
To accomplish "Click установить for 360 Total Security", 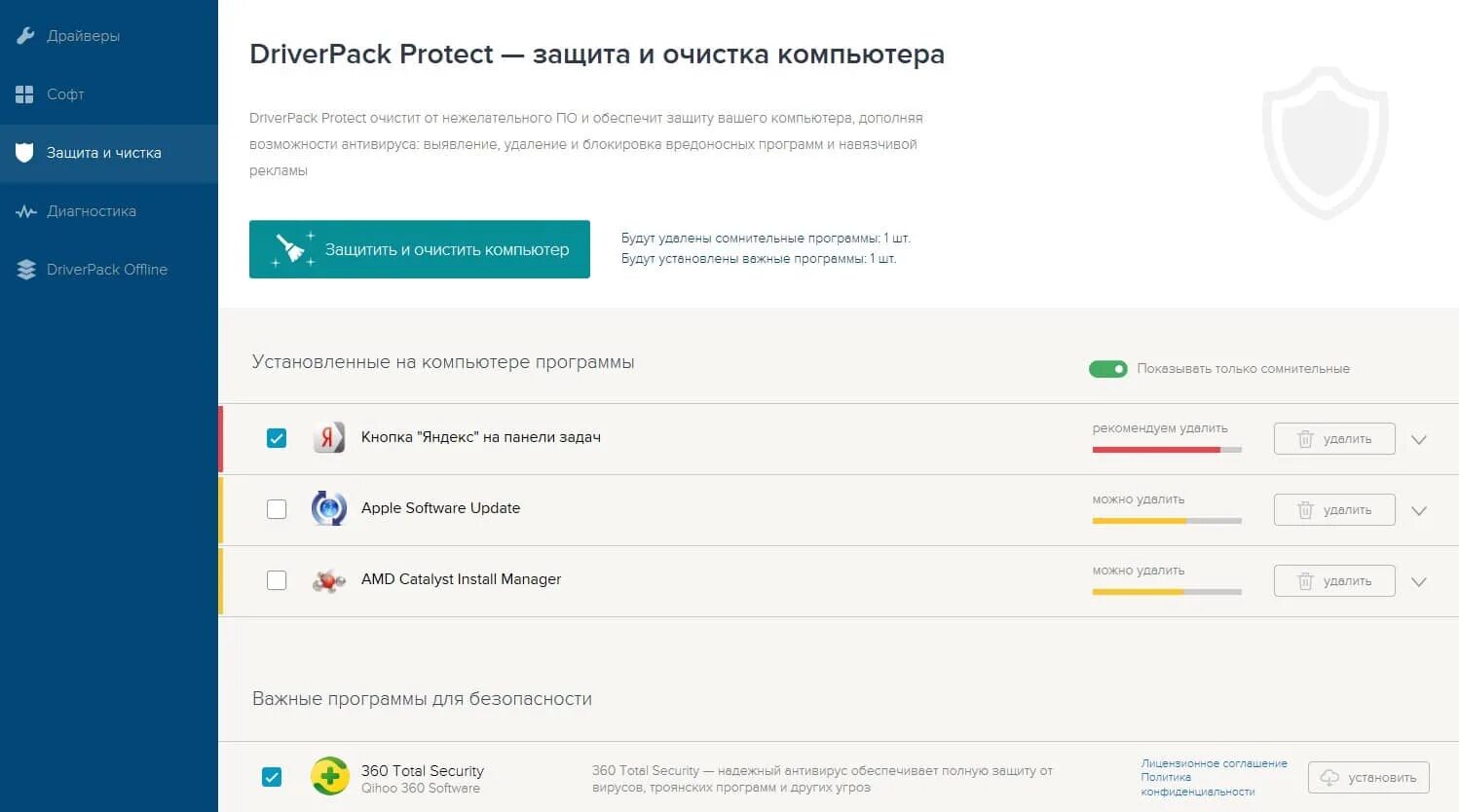I will (x=1368, y=778).
